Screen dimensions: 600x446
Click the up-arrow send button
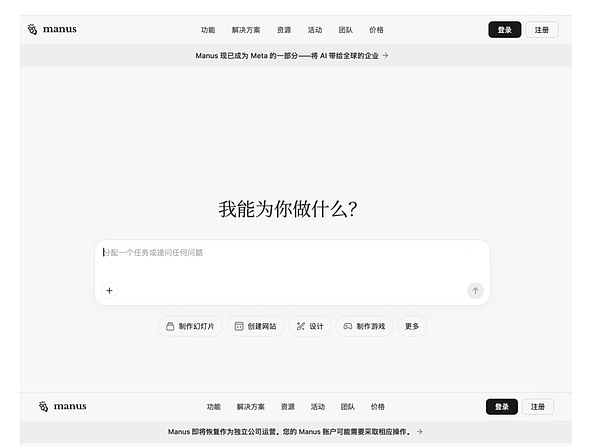tap(475, 290)
